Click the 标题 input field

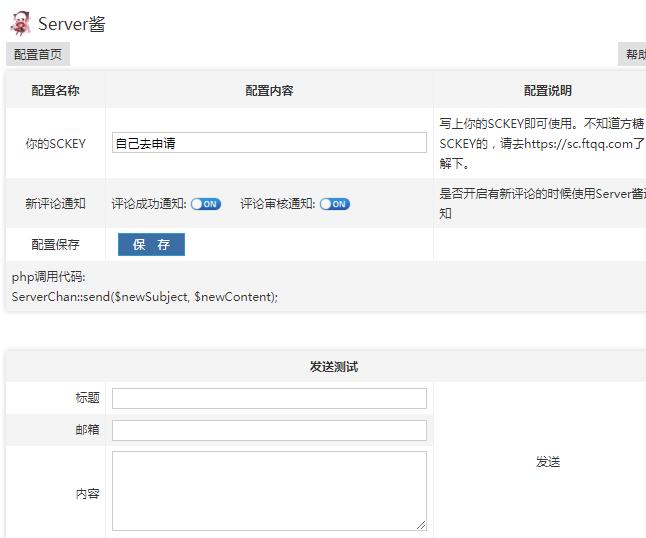click(x=269, y=398)
